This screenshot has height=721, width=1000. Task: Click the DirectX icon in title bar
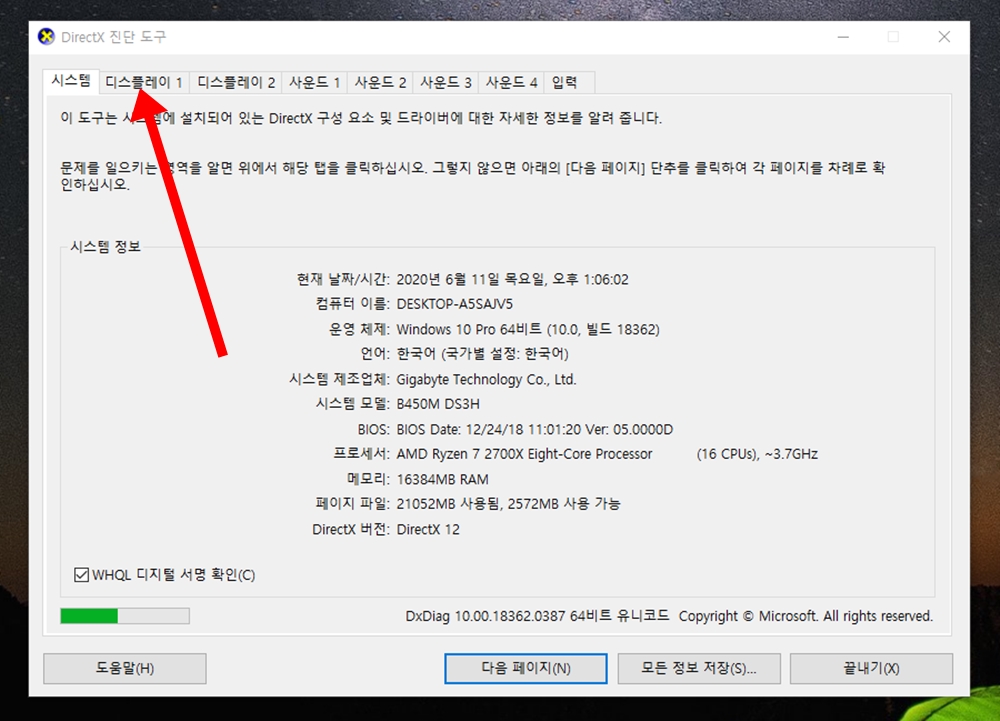(x=46, y=37)
